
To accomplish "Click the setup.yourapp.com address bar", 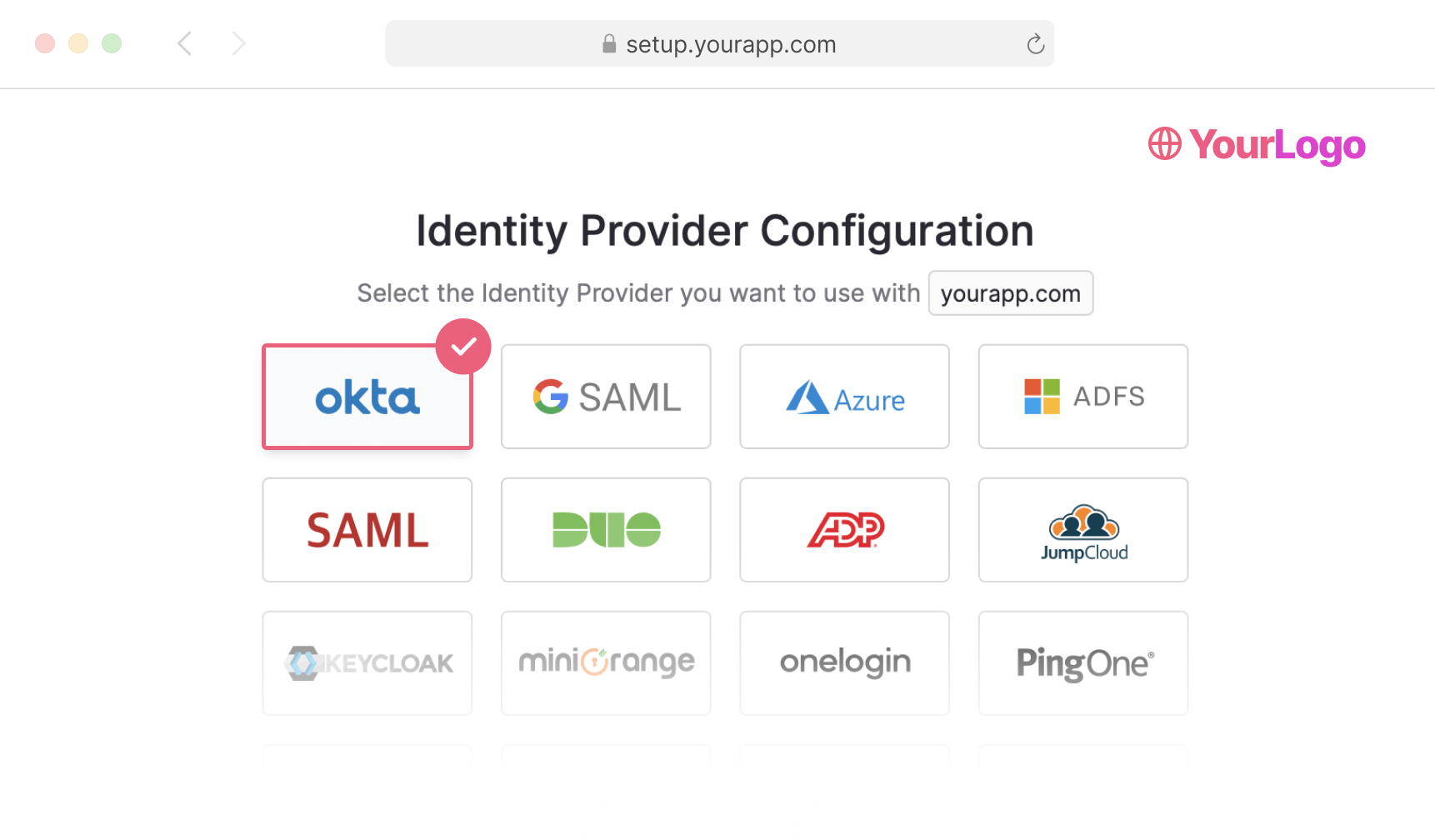I will 730,44.
